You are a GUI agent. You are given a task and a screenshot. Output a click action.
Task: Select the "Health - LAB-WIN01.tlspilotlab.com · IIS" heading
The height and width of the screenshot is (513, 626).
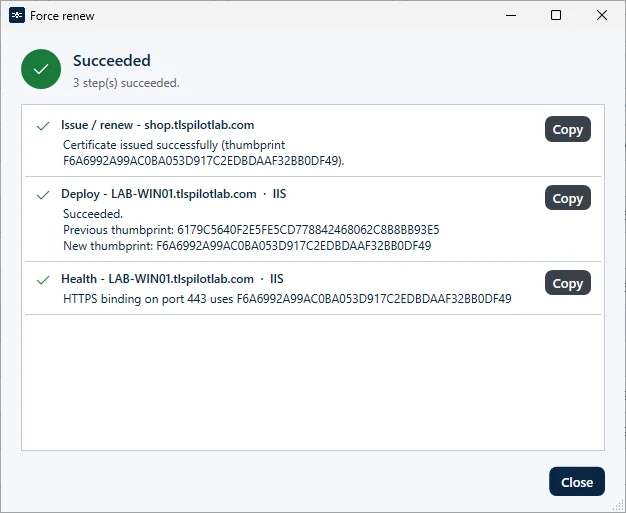tap(172, 279)
